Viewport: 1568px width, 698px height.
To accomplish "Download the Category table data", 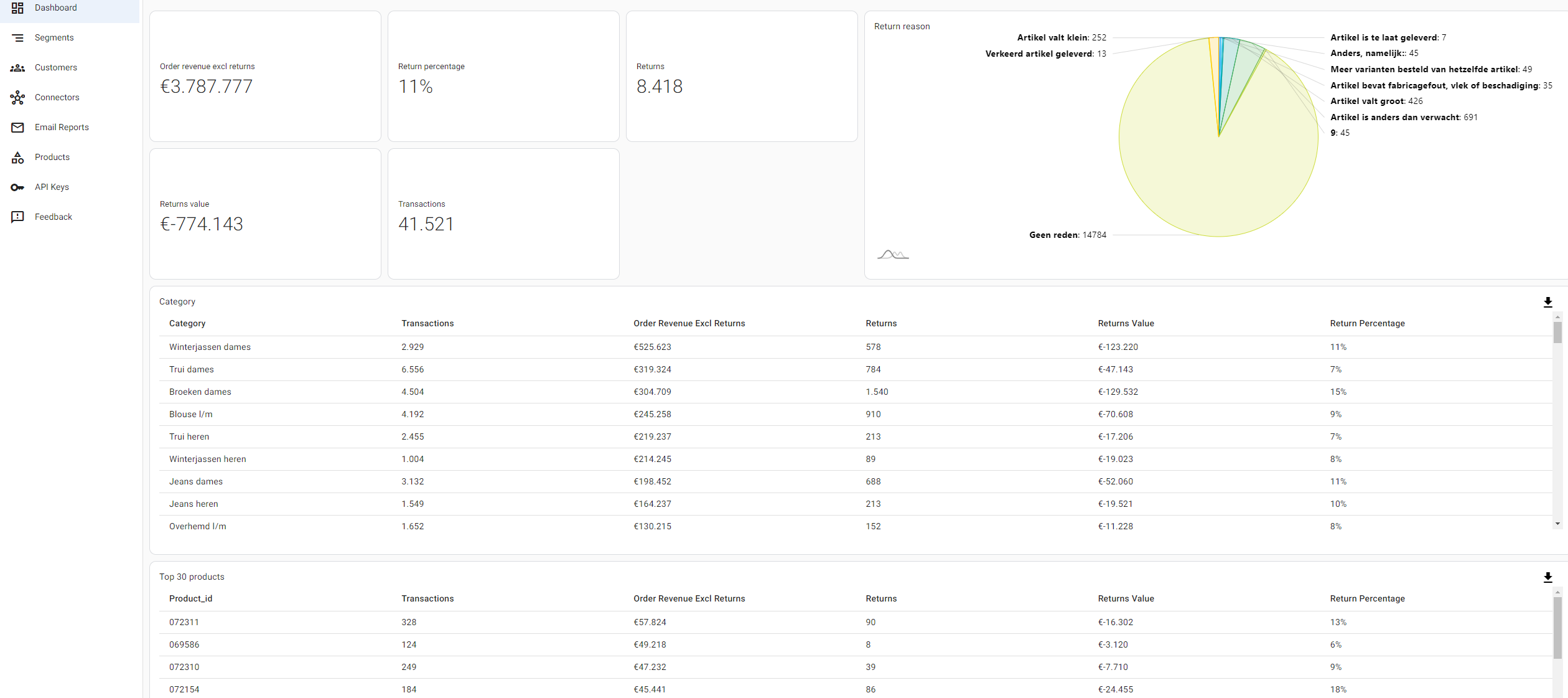I will click(1547, 303).
